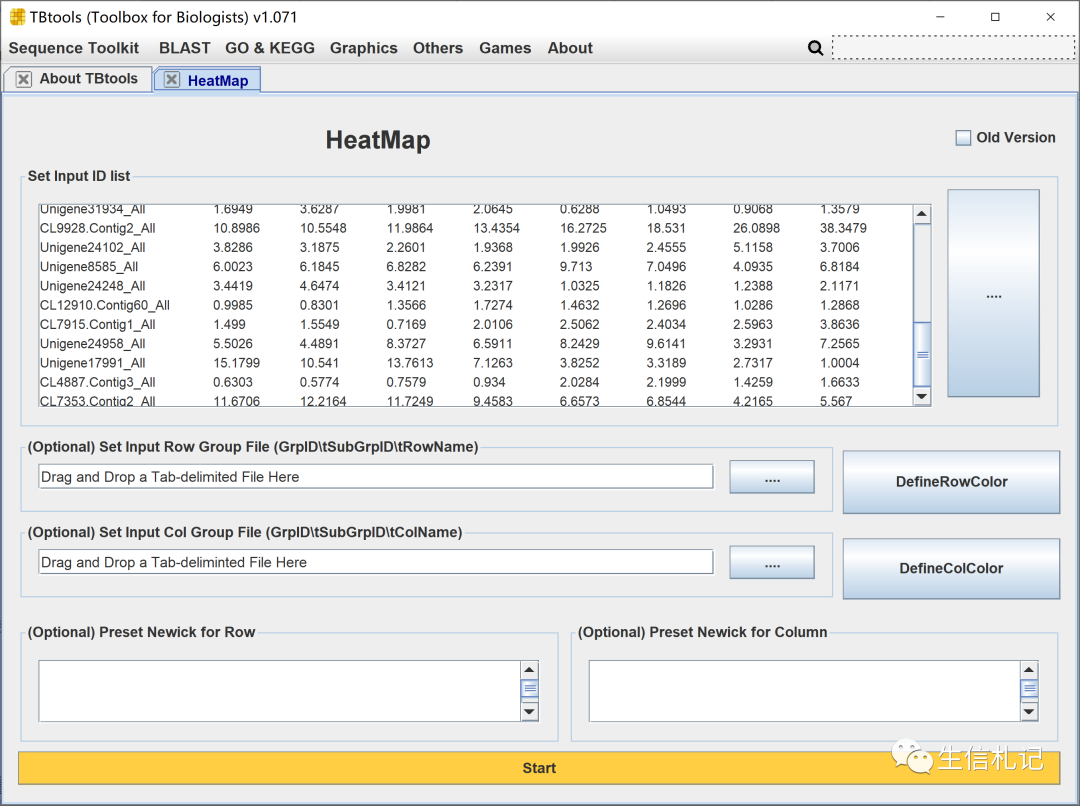Screen dimensions: 1080x806
Task: Open the BLAST menu
Action: (185, 48)
